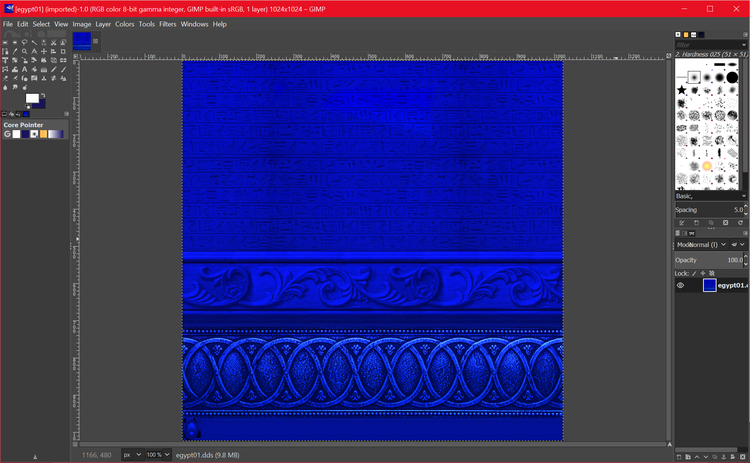Select the Zoom magnifier tool

(24, 51)
